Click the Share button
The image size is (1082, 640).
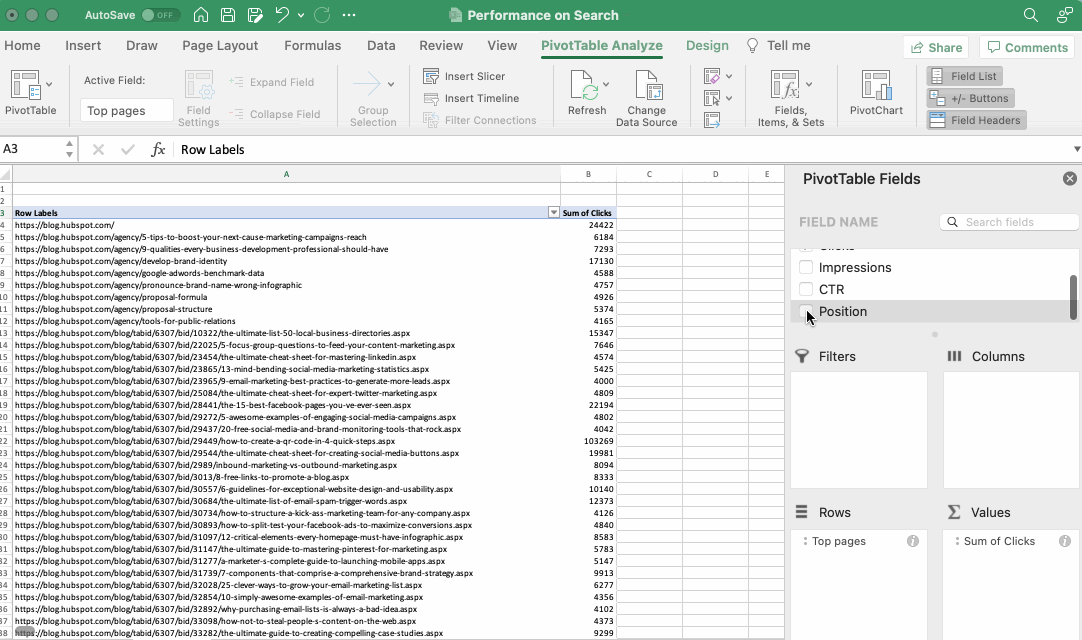pyautogui.click(x=936, y=47)
